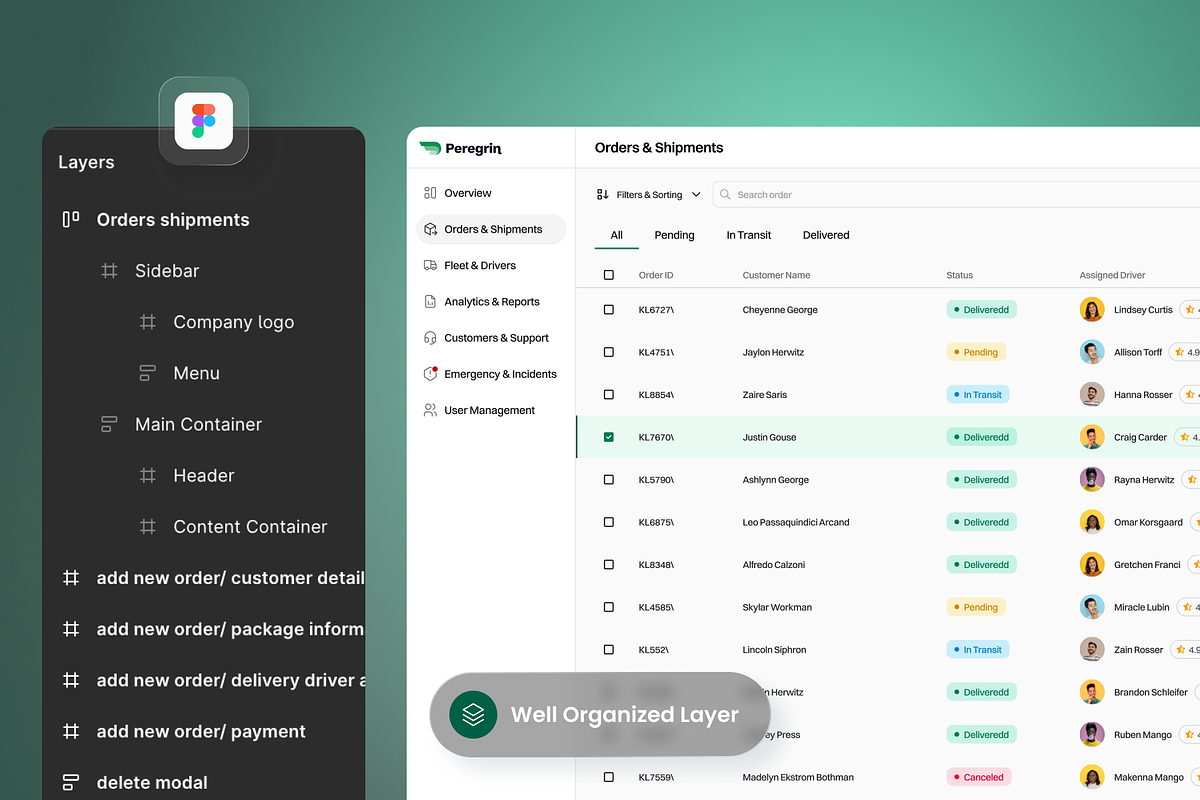Click the Status column header
This screenshot has height=800, width=1200.
[x=960, y=275]
